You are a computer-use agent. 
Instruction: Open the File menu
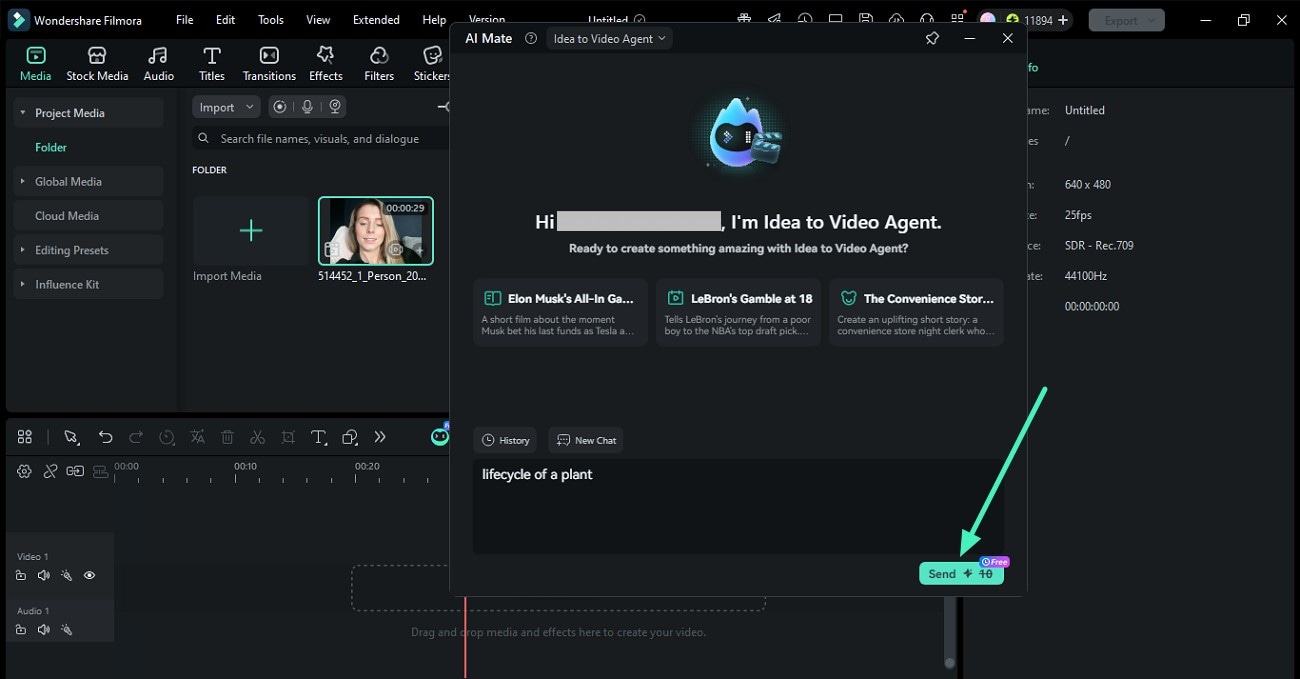[185, 20]
